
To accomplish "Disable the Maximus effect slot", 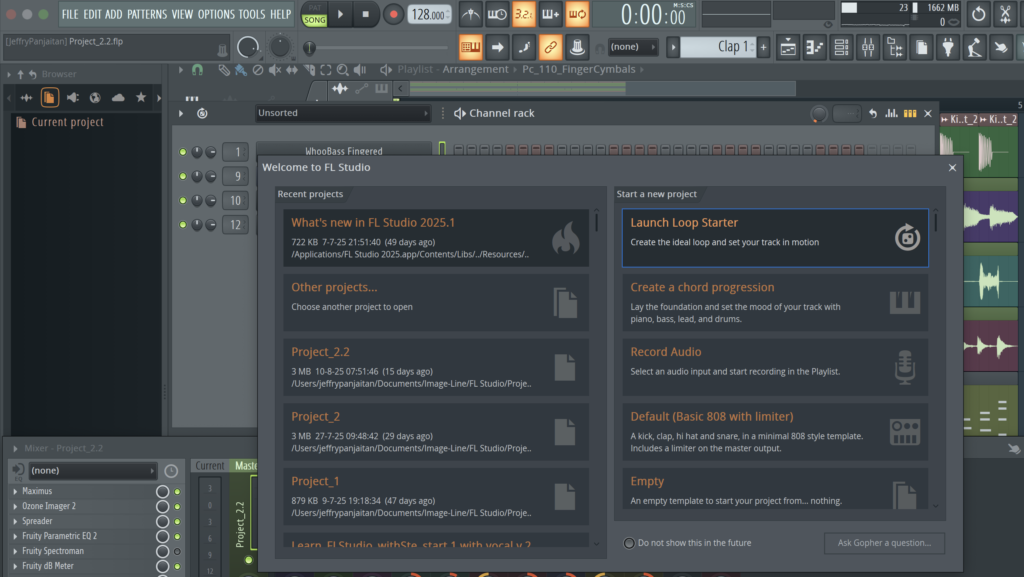I will [178, 492].
